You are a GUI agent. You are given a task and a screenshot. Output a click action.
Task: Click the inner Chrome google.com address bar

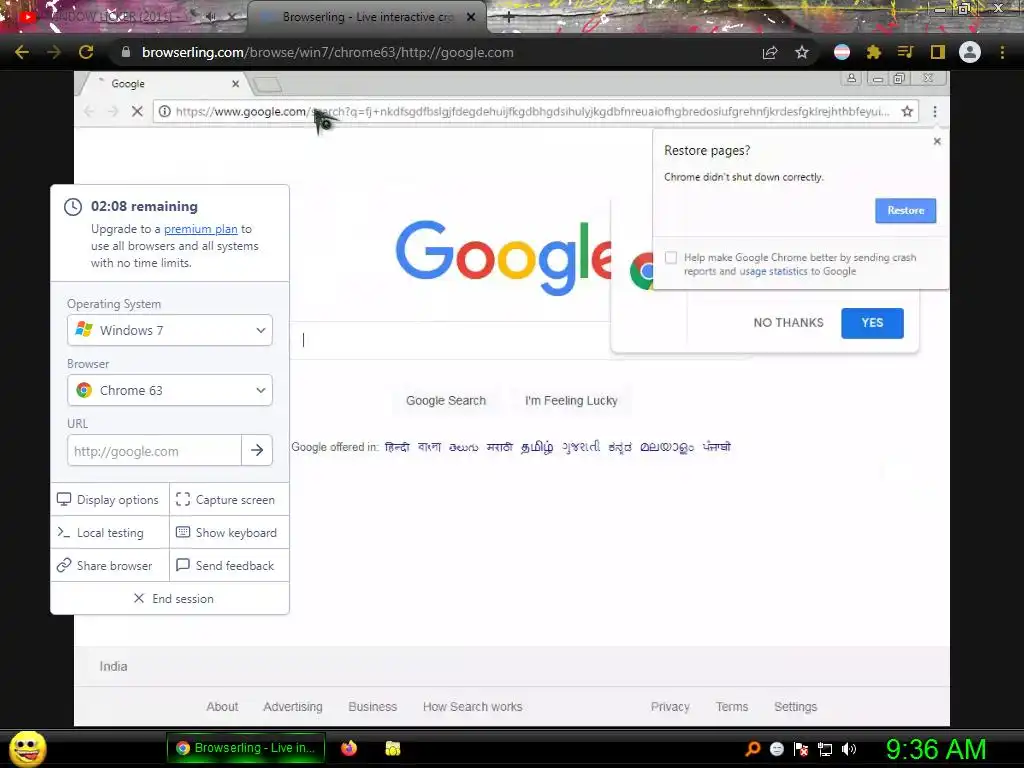(536, 112)
